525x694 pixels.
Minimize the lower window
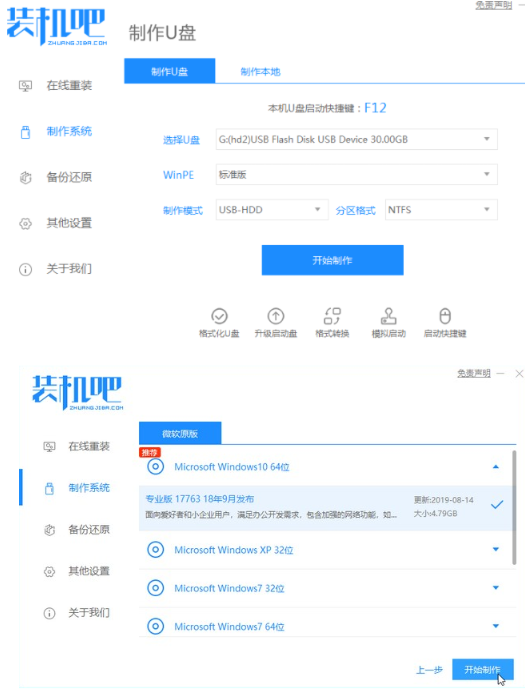coord(501,374)
